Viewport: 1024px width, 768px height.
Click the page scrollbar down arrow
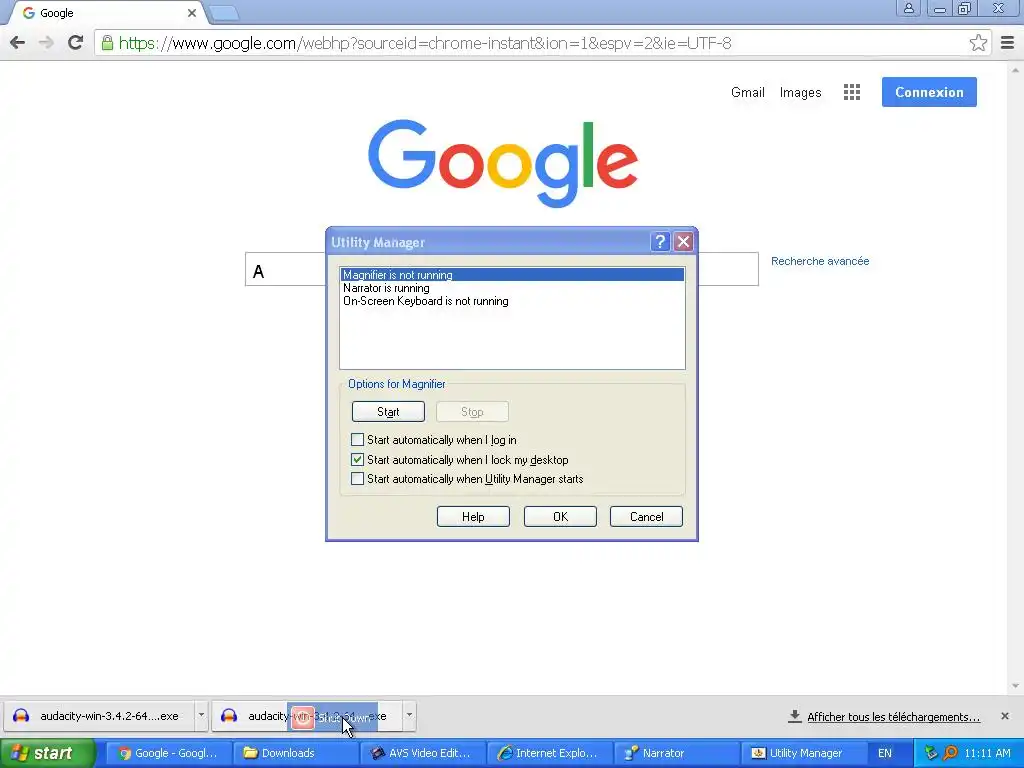[x=1015, y=686]
